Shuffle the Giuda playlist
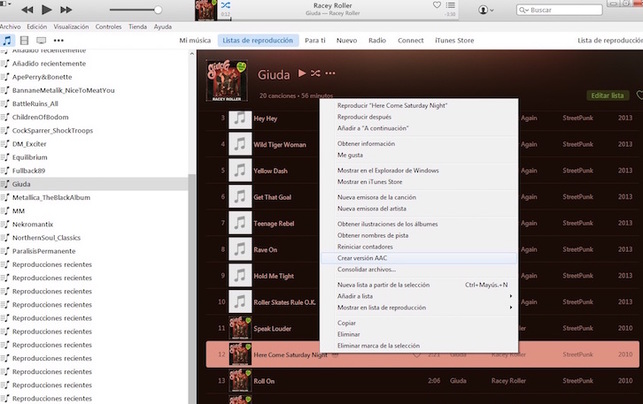 [x=315, y=73]
